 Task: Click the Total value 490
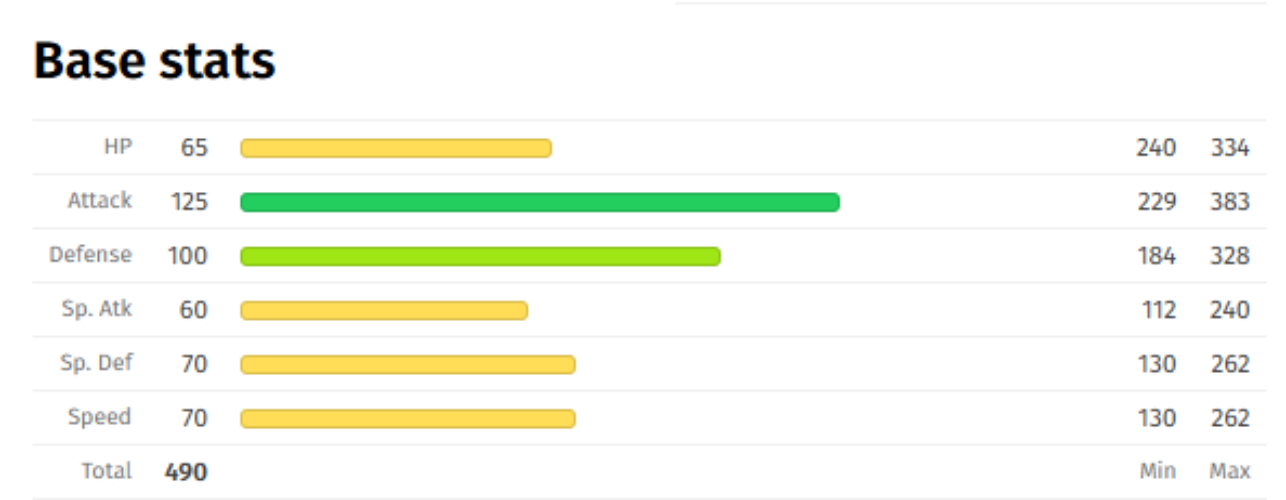(187, 472)
